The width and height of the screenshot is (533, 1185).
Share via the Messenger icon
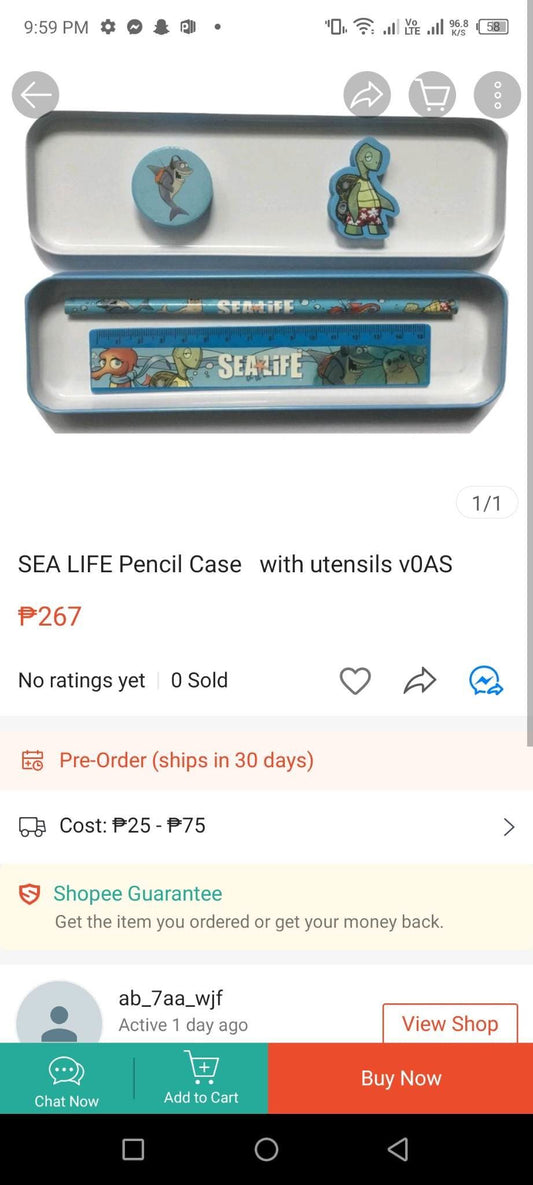[x=486, y=681]
